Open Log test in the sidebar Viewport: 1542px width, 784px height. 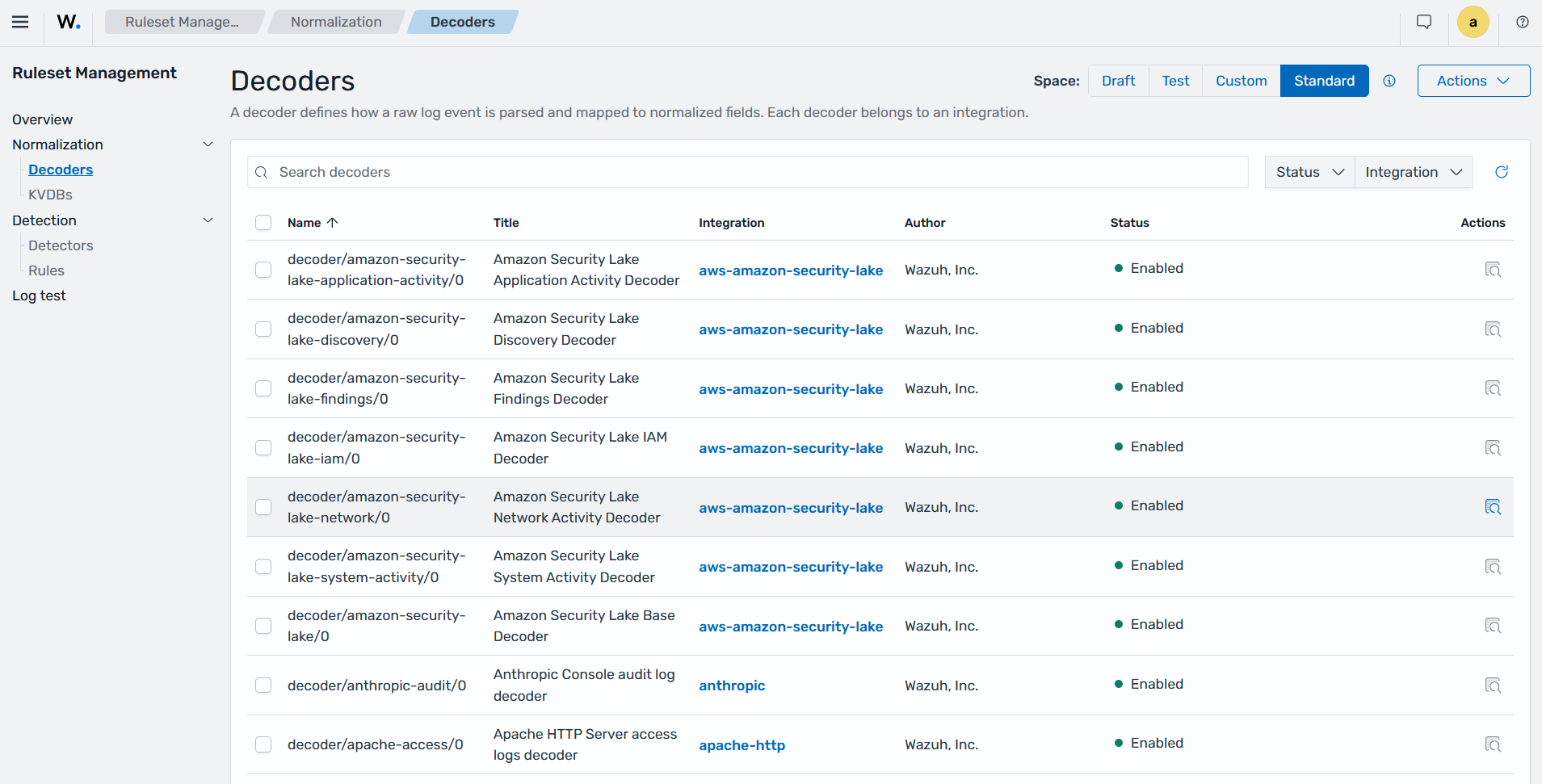pos(39,296)
